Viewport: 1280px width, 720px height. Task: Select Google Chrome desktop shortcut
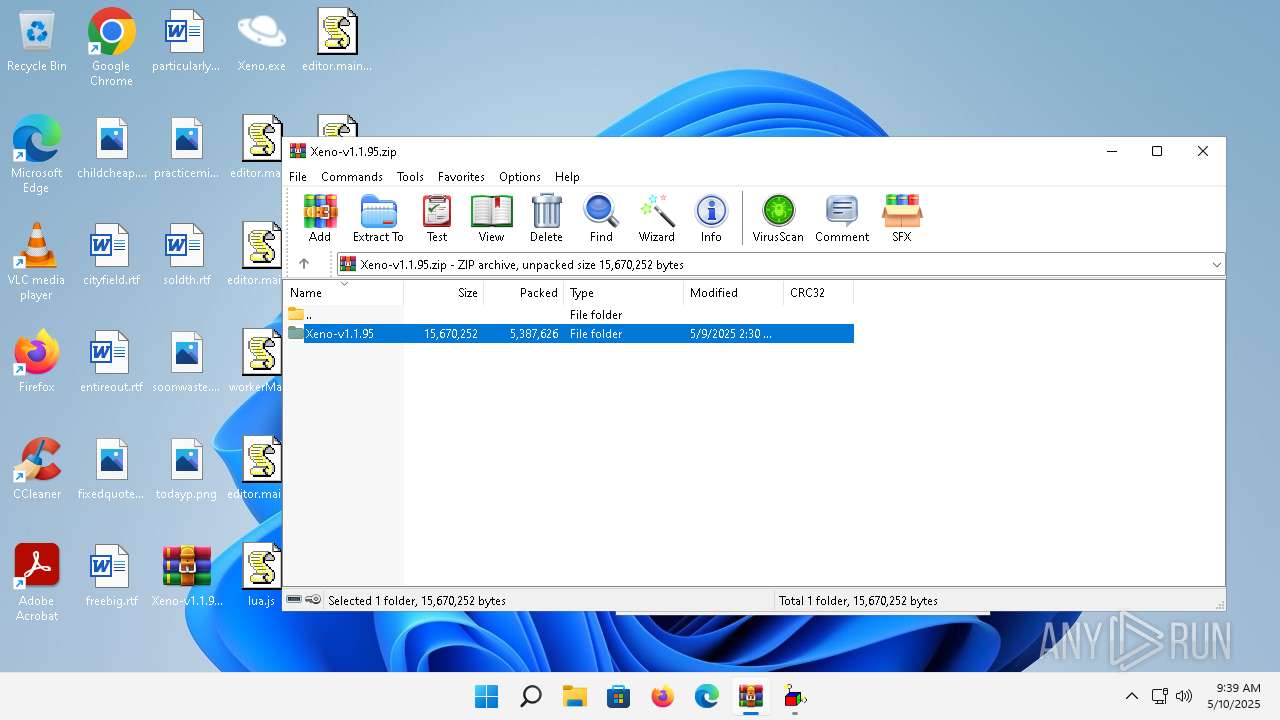click(x=111, y=48)
